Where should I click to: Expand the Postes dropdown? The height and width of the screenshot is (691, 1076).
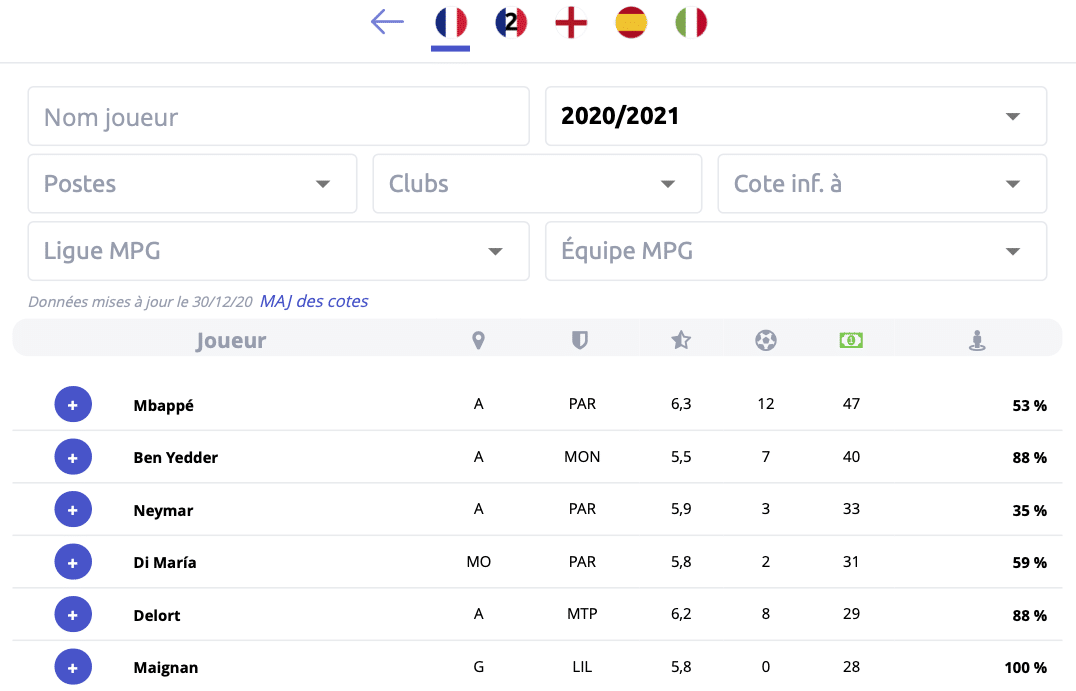tap(192, 184)
